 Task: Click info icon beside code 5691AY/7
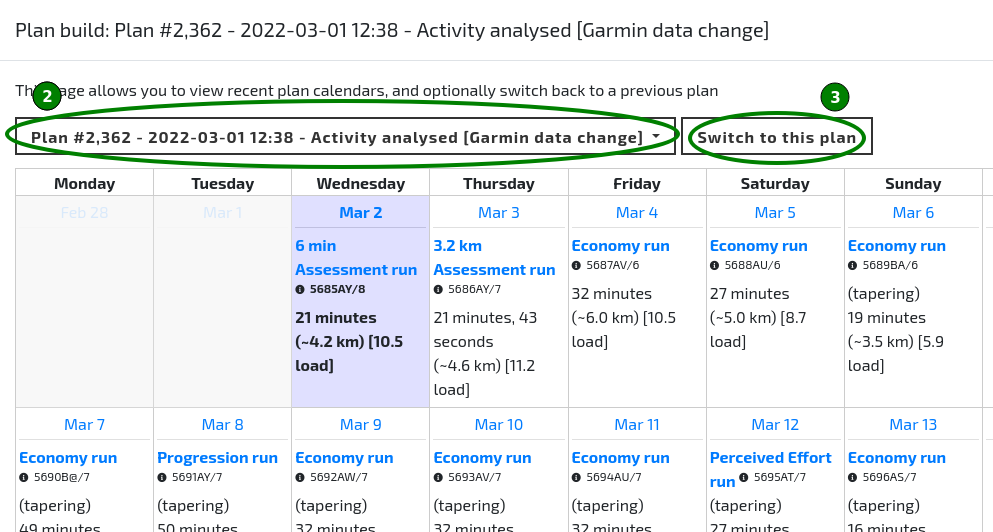(162, 478)
